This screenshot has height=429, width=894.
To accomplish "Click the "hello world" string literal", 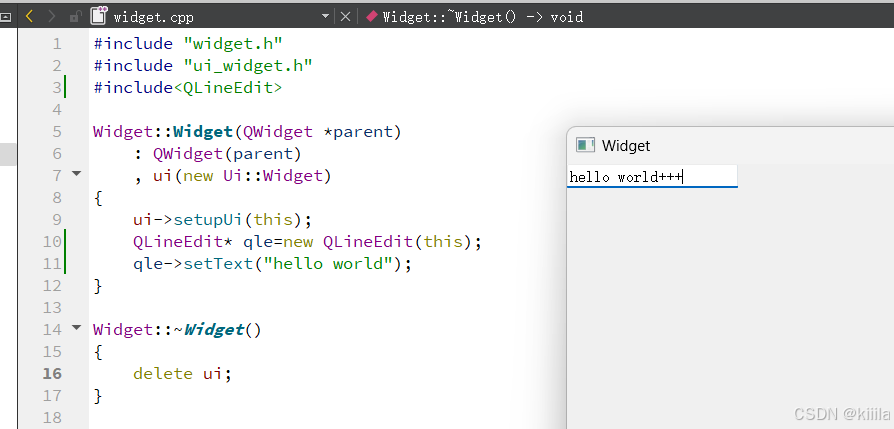I will click(x=328, y=264).
